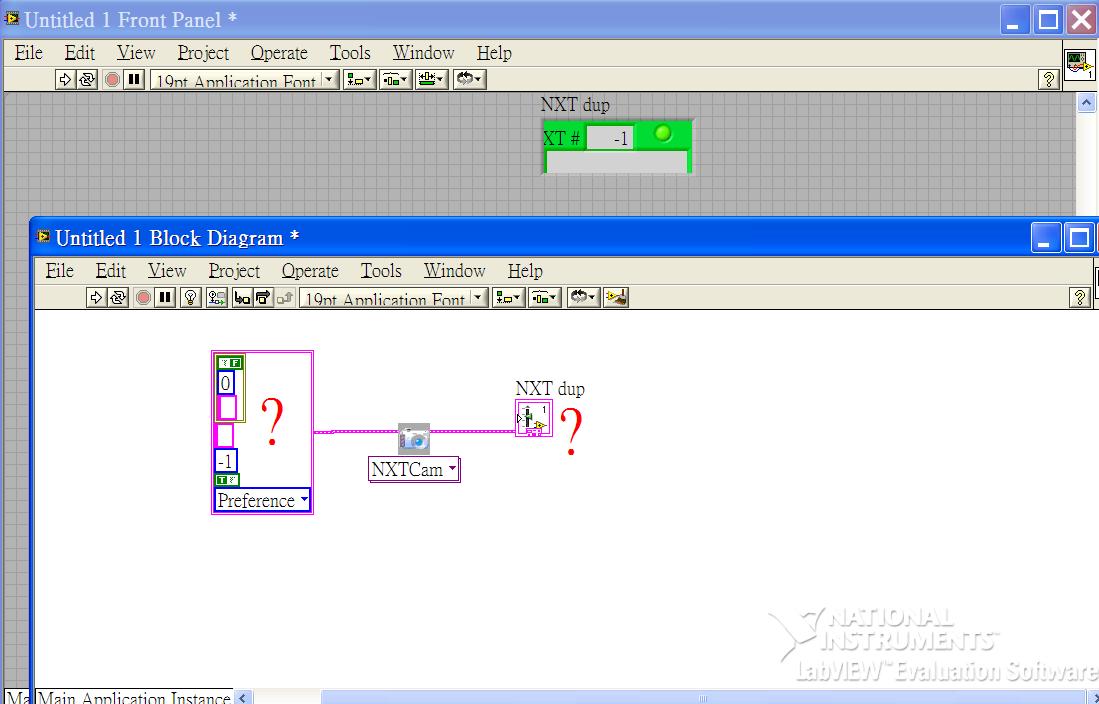This screenshot has width=1099, height=704.
Task: Click Run Continuously in Block Diagram toolbar
Action: (118, 297)
